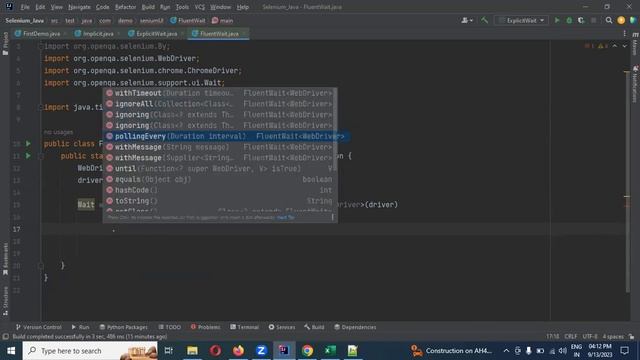Click the Next Tip link in completion popup

point(285,218)
